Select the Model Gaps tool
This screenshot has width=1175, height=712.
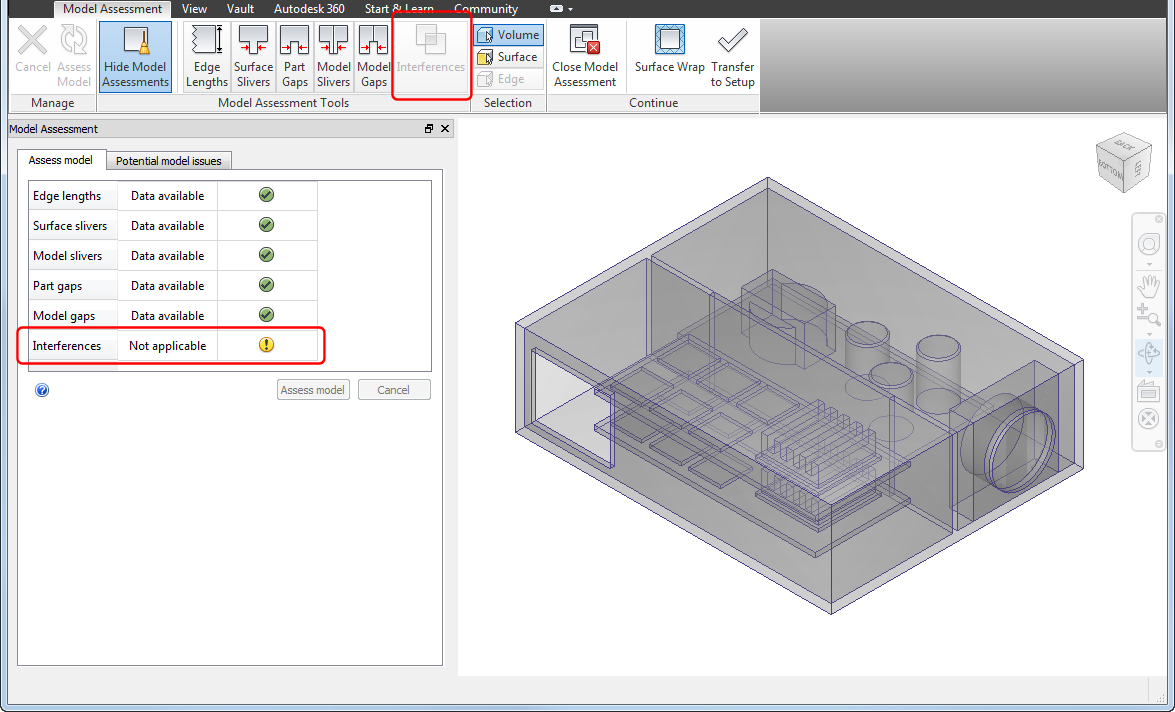[x=373, y=57]
